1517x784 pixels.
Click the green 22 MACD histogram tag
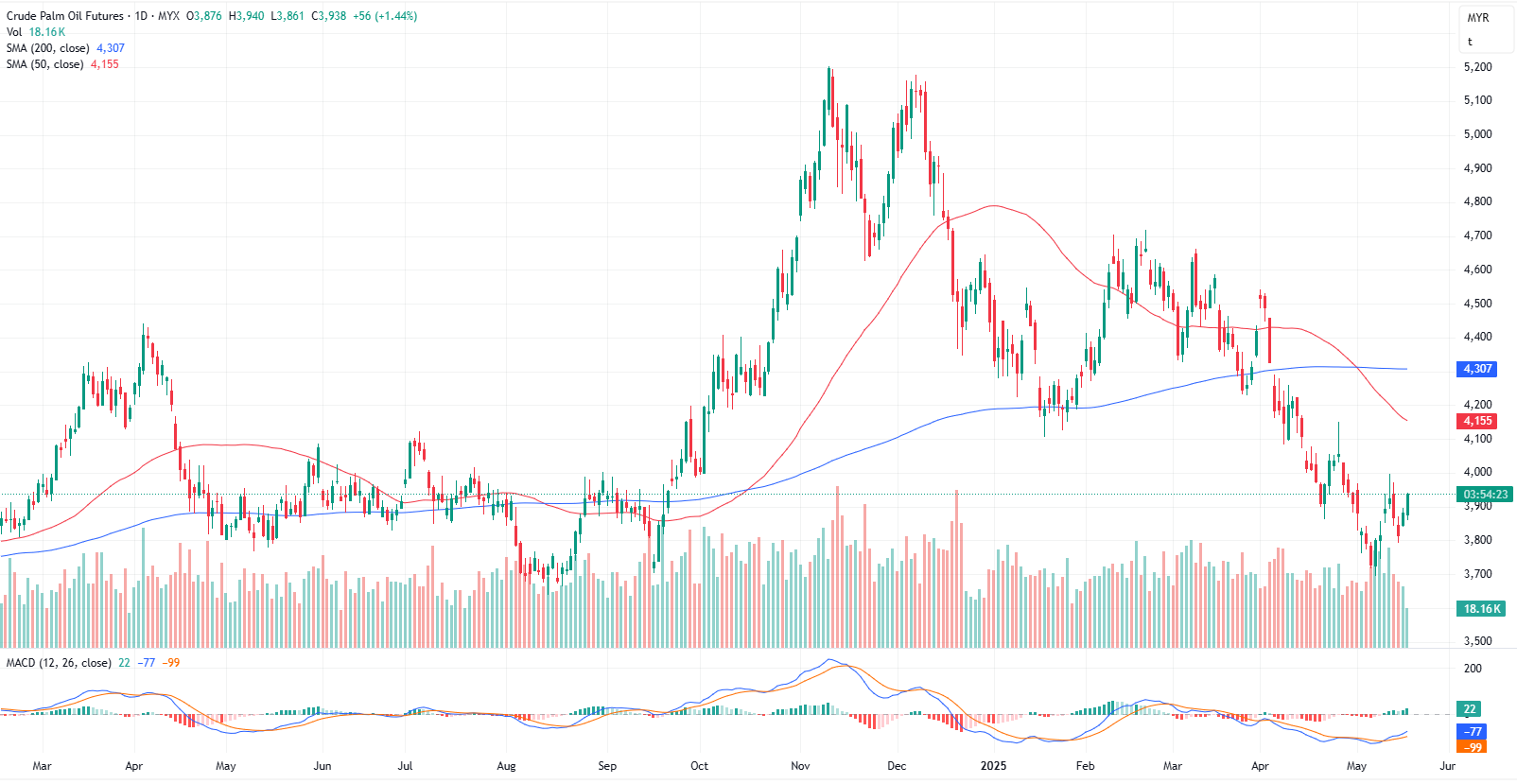(x=1470, y=709)
